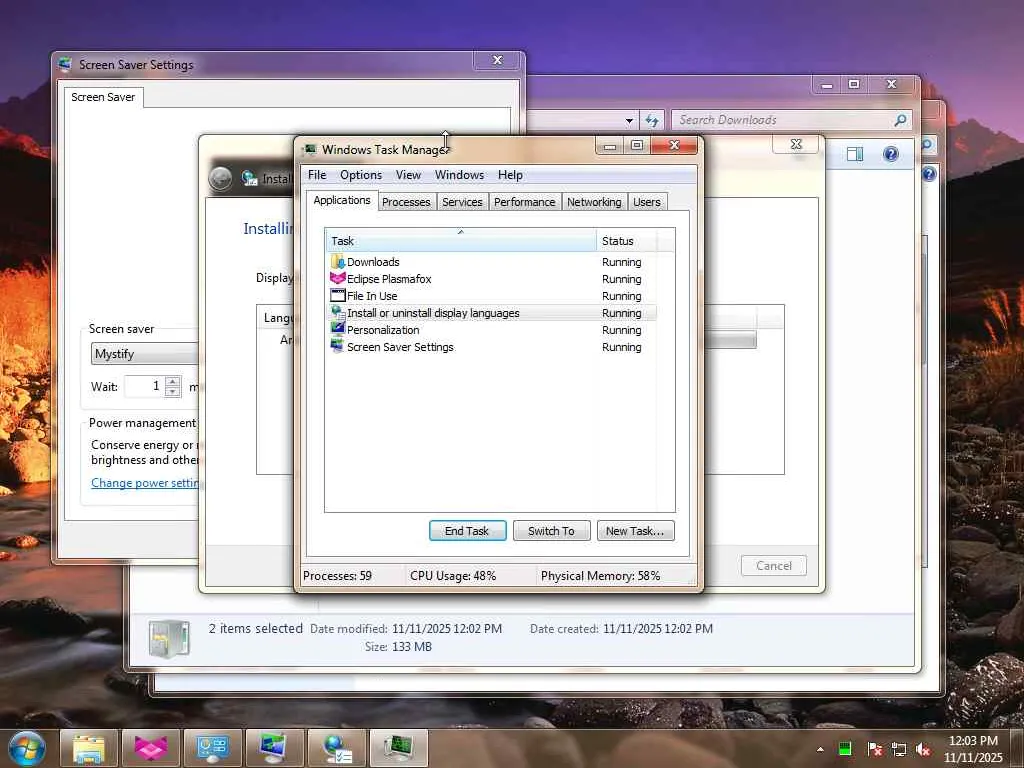The width and height of the screenshot is (1024, 768).
Task: Click the Screen Saver Settings task icon
Action: click(337, 346)
